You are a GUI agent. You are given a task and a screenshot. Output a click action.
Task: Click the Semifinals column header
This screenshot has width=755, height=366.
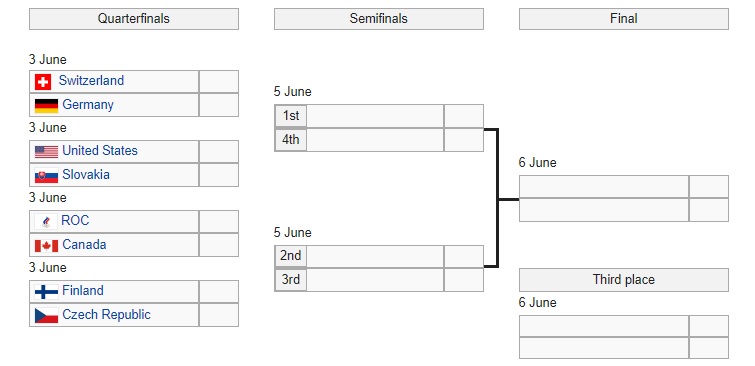pos(379,19)
